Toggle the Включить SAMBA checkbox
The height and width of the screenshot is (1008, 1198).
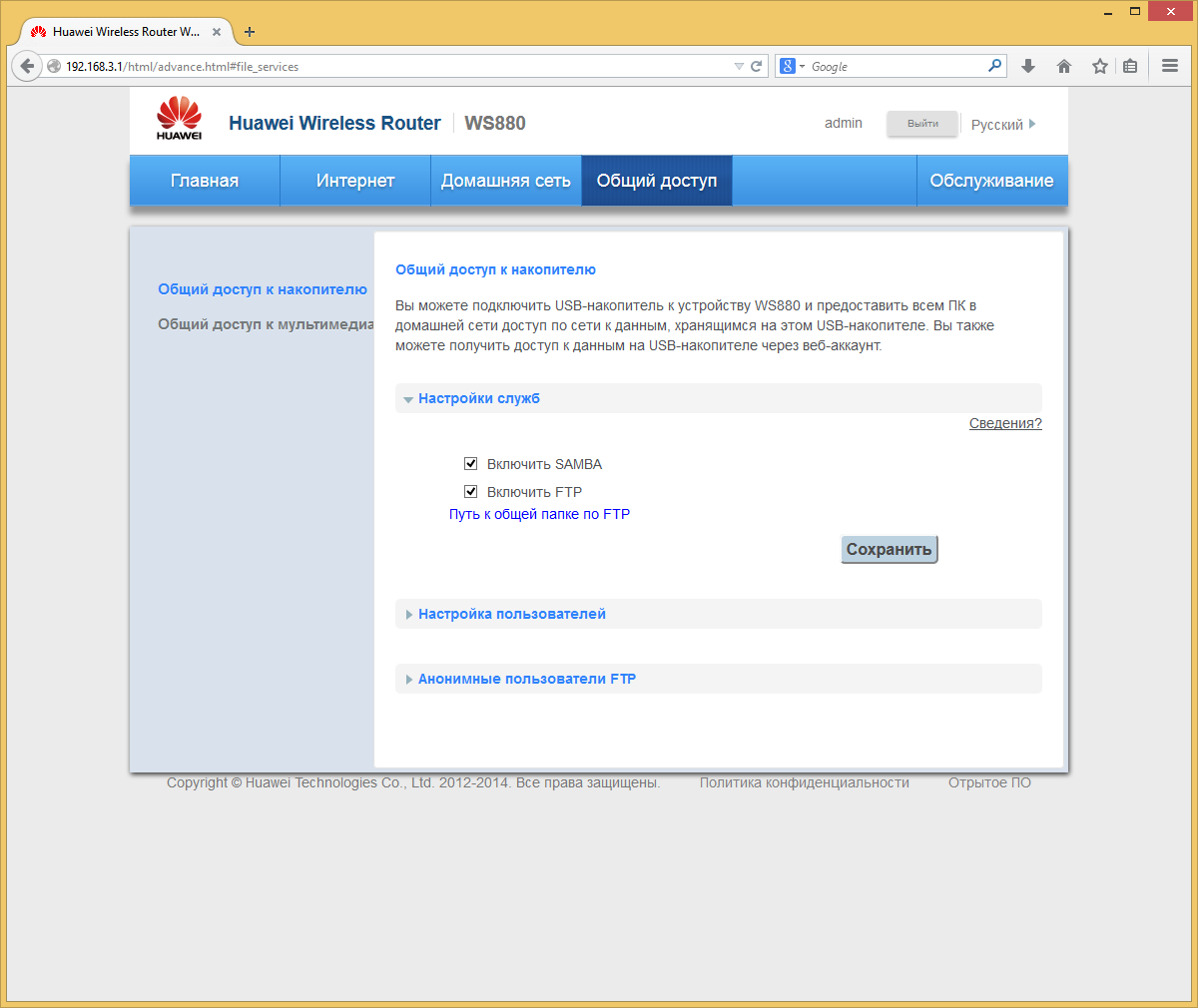[471, 463]
